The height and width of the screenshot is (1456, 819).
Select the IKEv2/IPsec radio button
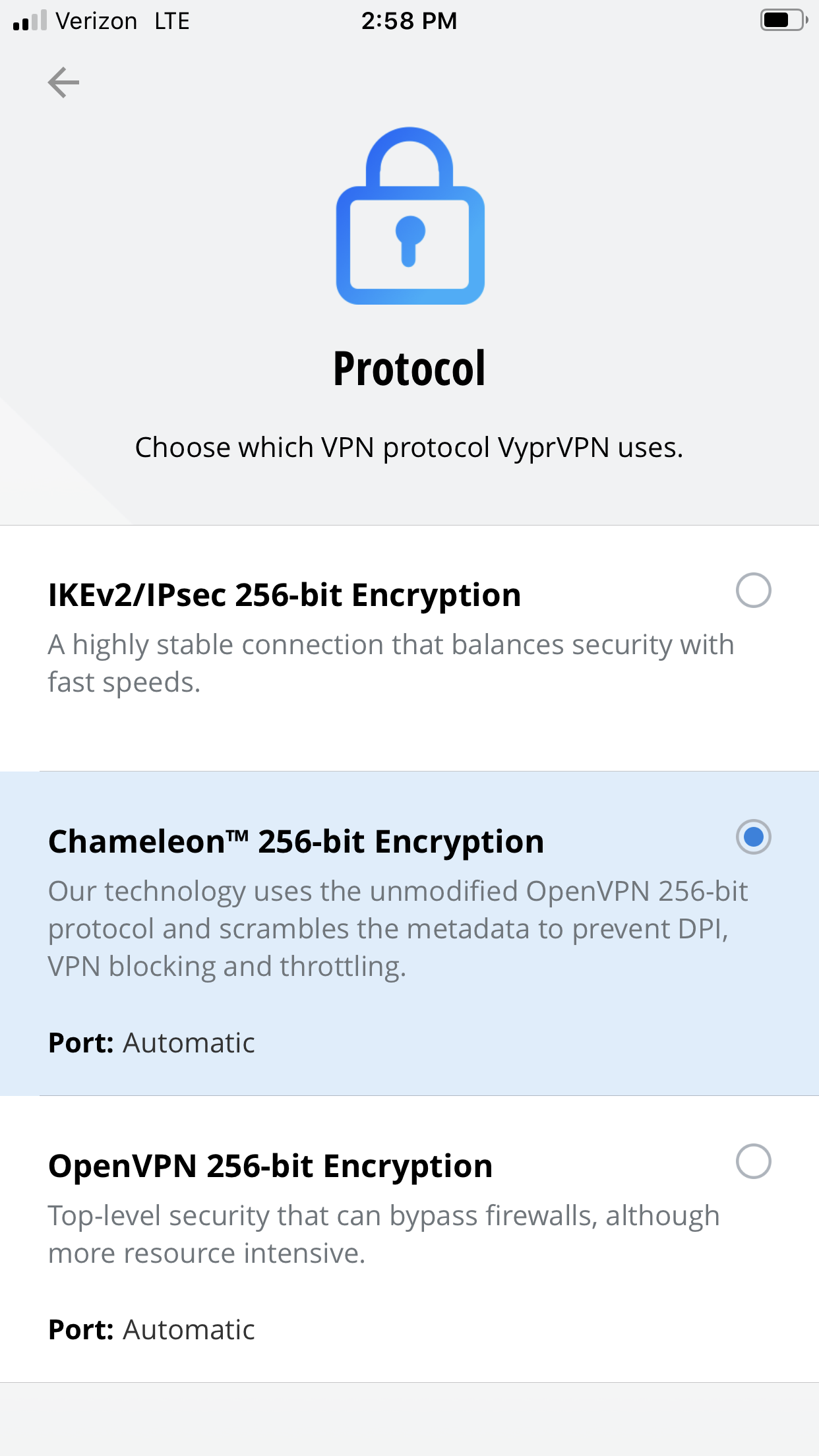click(x=753, y=590)
